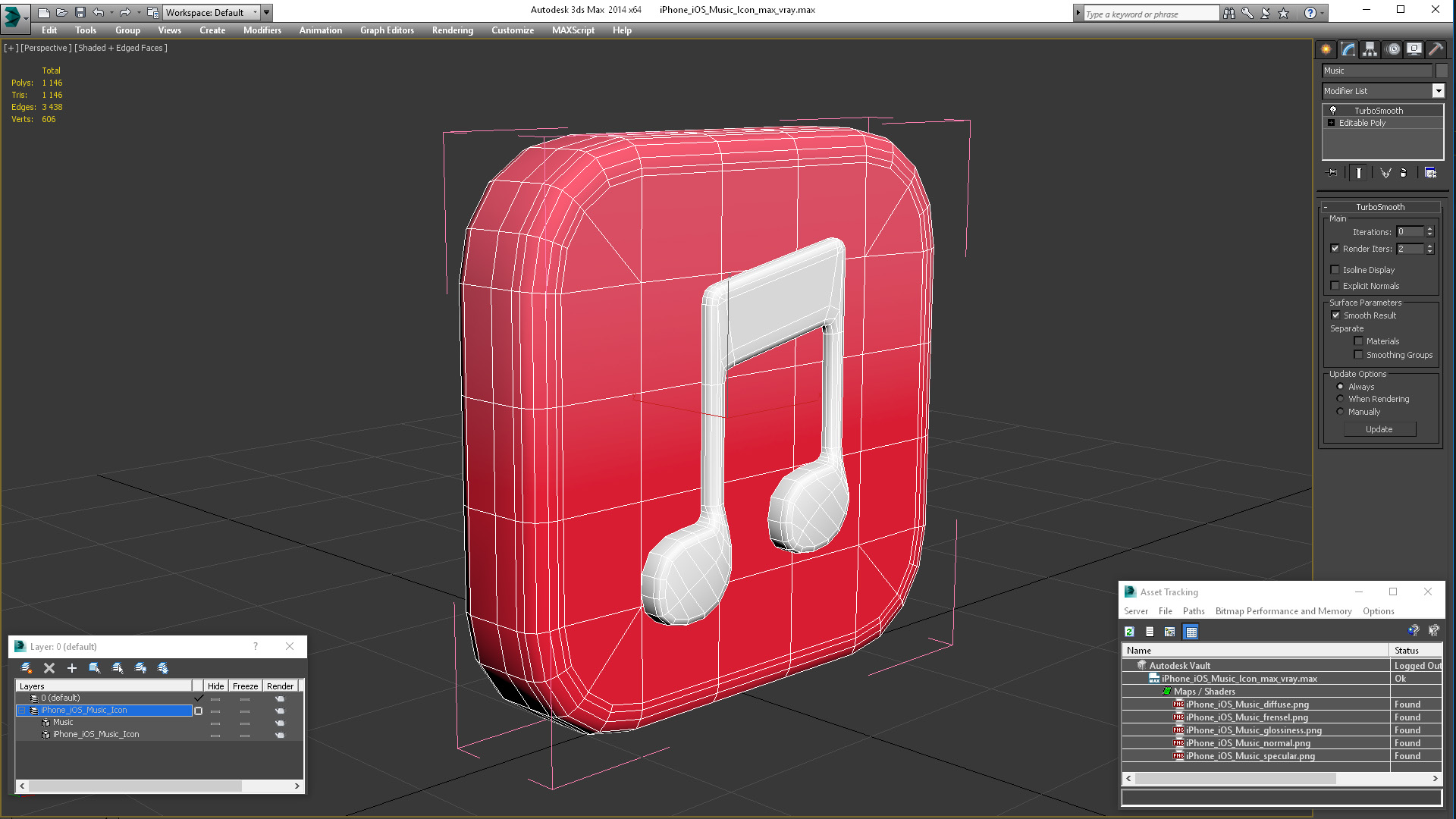1456x819 pixels.
Task: Click Highlight Selected Objects' Layers icon
Action: click(118, 668)
